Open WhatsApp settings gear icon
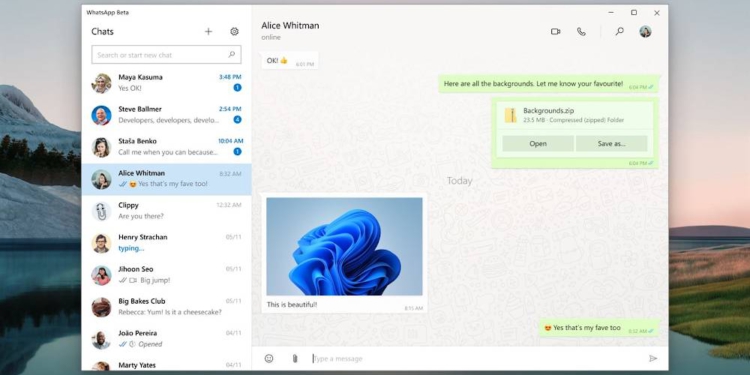 pyautogui.click(x=234, y=32)
